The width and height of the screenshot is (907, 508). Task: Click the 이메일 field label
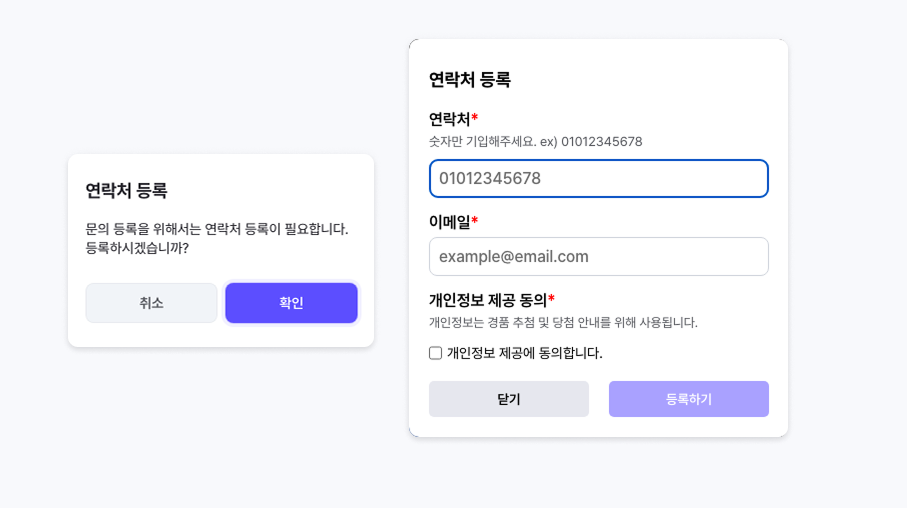coord(449,222)
